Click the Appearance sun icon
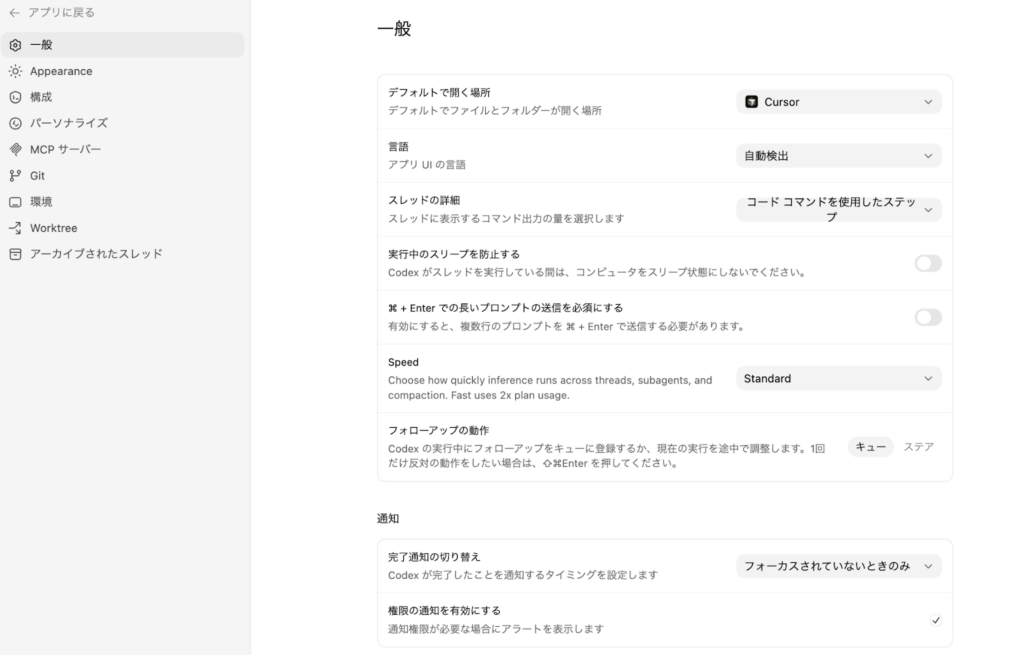Image resolution: width=1024 pixels, height=655 pixels. [x=14, y=70]
